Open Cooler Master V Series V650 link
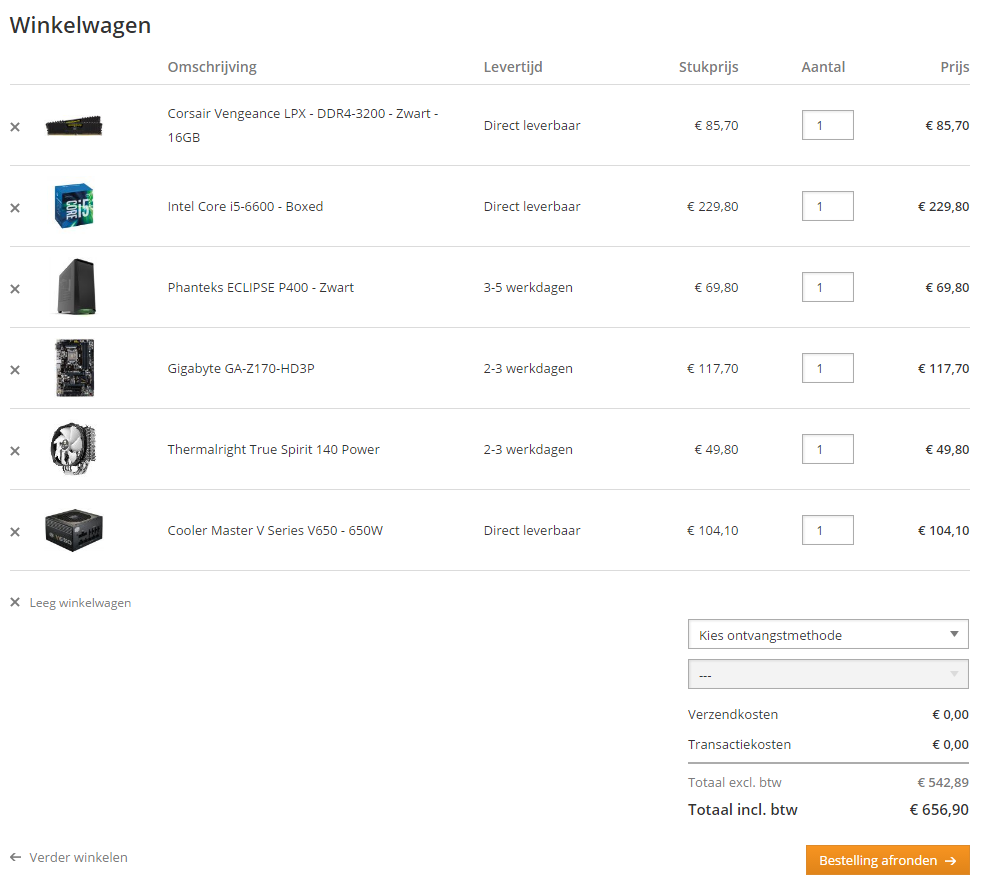 275,530
